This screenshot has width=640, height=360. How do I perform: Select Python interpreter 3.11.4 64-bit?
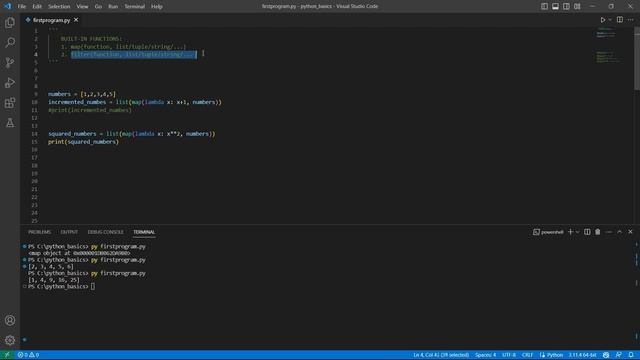pos(582,355)
